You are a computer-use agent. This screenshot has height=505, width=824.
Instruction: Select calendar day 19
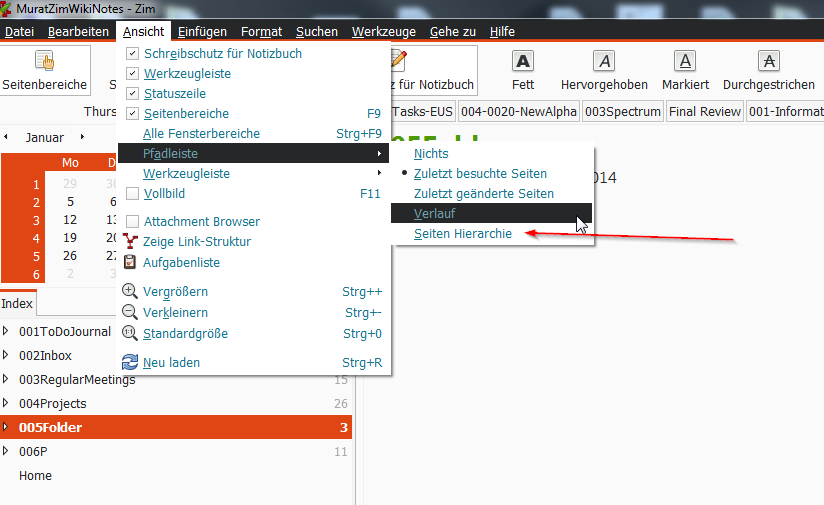70,238
